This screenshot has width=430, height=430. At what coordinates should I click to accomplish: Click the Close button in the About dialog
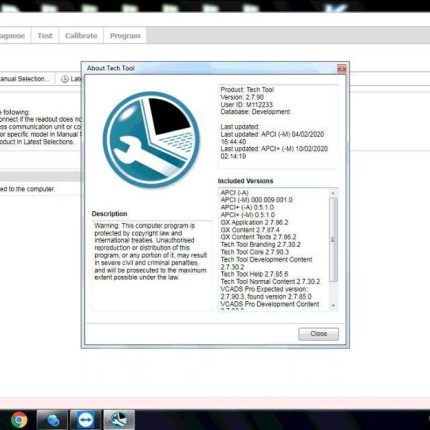click(x=318, y=334)
